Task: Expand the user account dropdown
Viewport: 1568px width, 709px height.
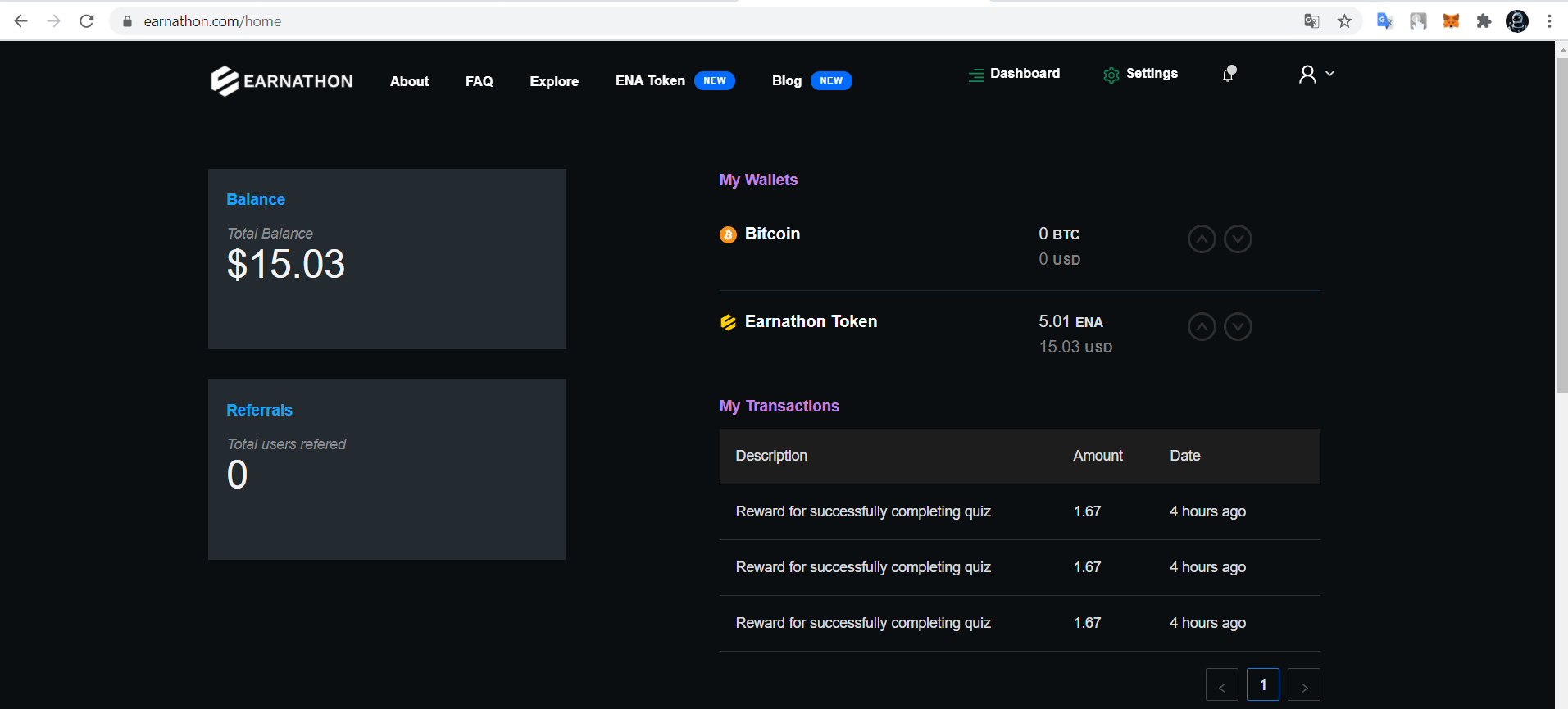Action: pos(1316,75)
